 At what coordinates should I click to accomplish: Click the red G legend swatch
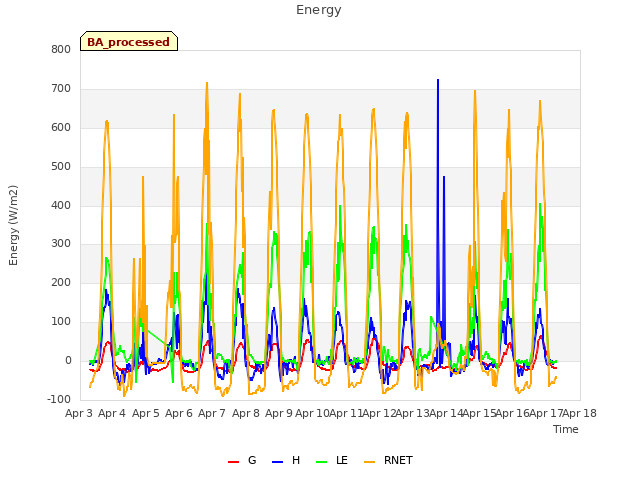click(233, 462)
